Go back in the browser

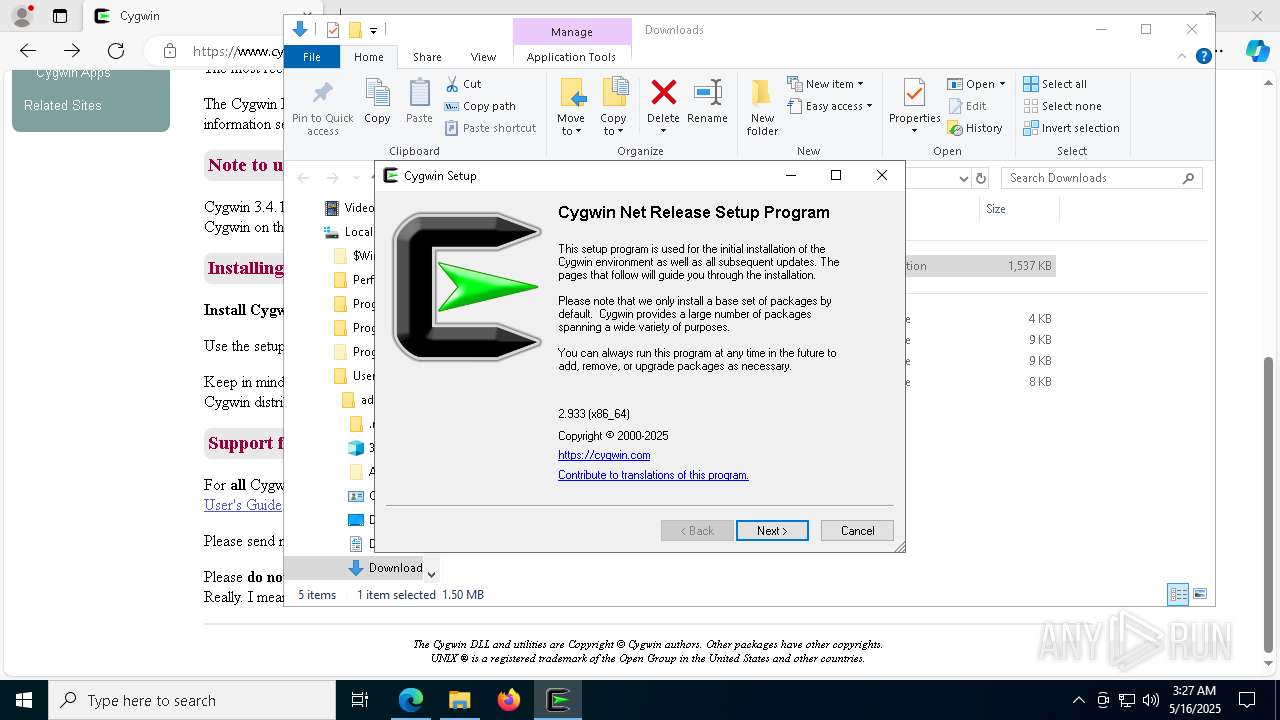point(28,51)
